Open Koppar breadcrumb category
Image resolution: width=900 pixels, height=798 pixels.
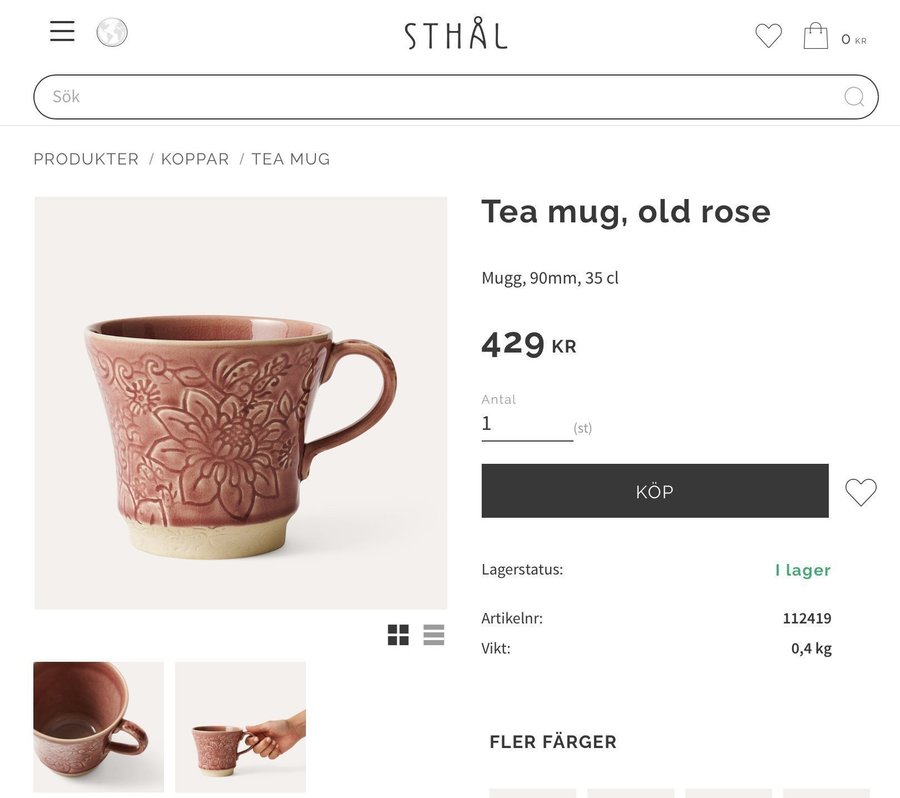point(195,159)
